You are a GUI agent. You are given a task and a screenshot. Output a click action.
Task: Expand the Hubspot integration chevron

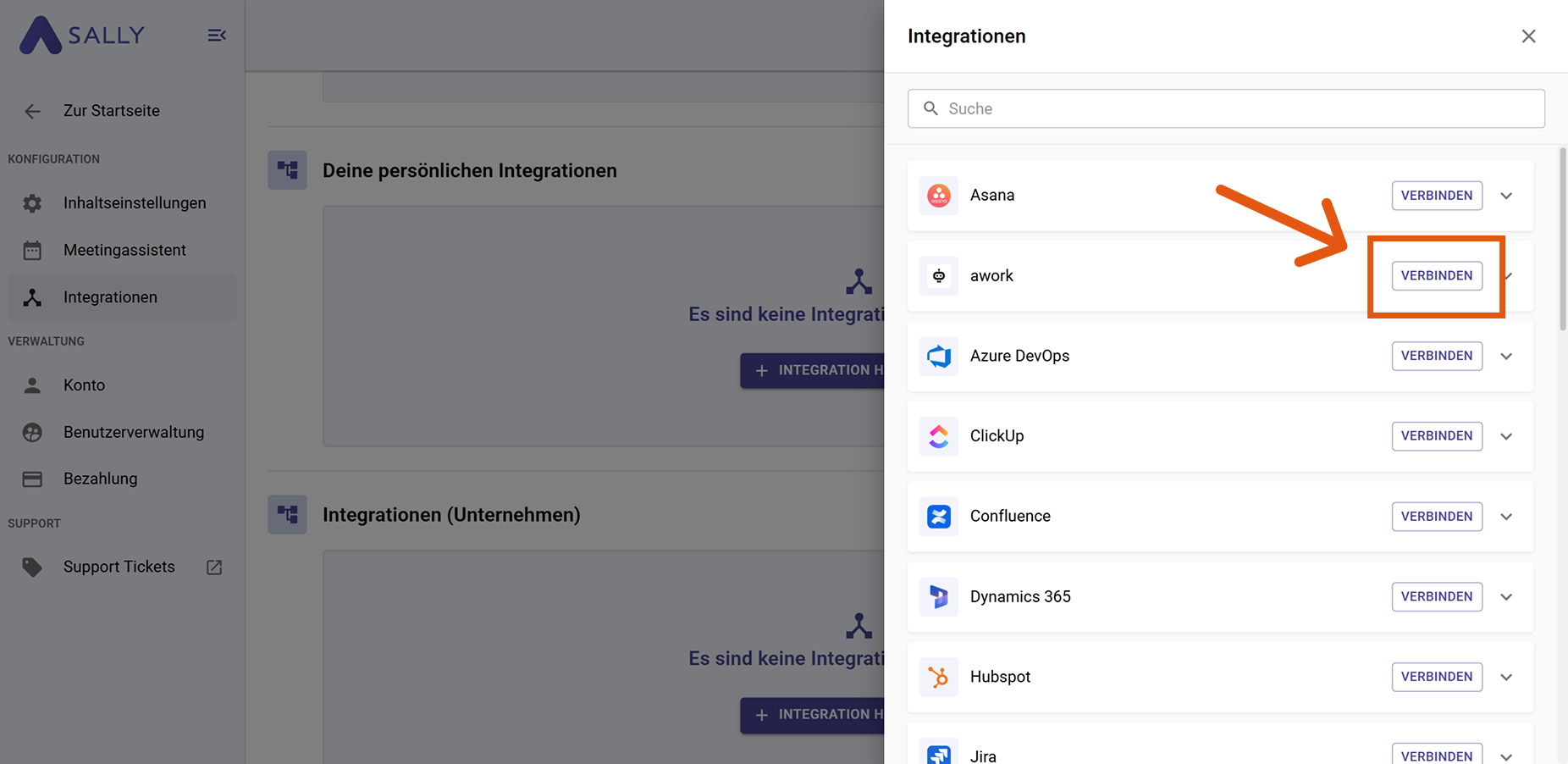coord(1506,678)
